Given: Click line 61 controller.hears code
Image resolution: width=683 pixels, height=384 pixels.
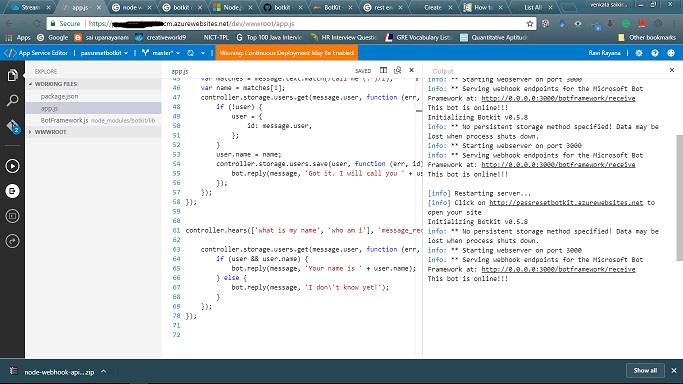Looking at the screenshot, I should tap(304, 230).
